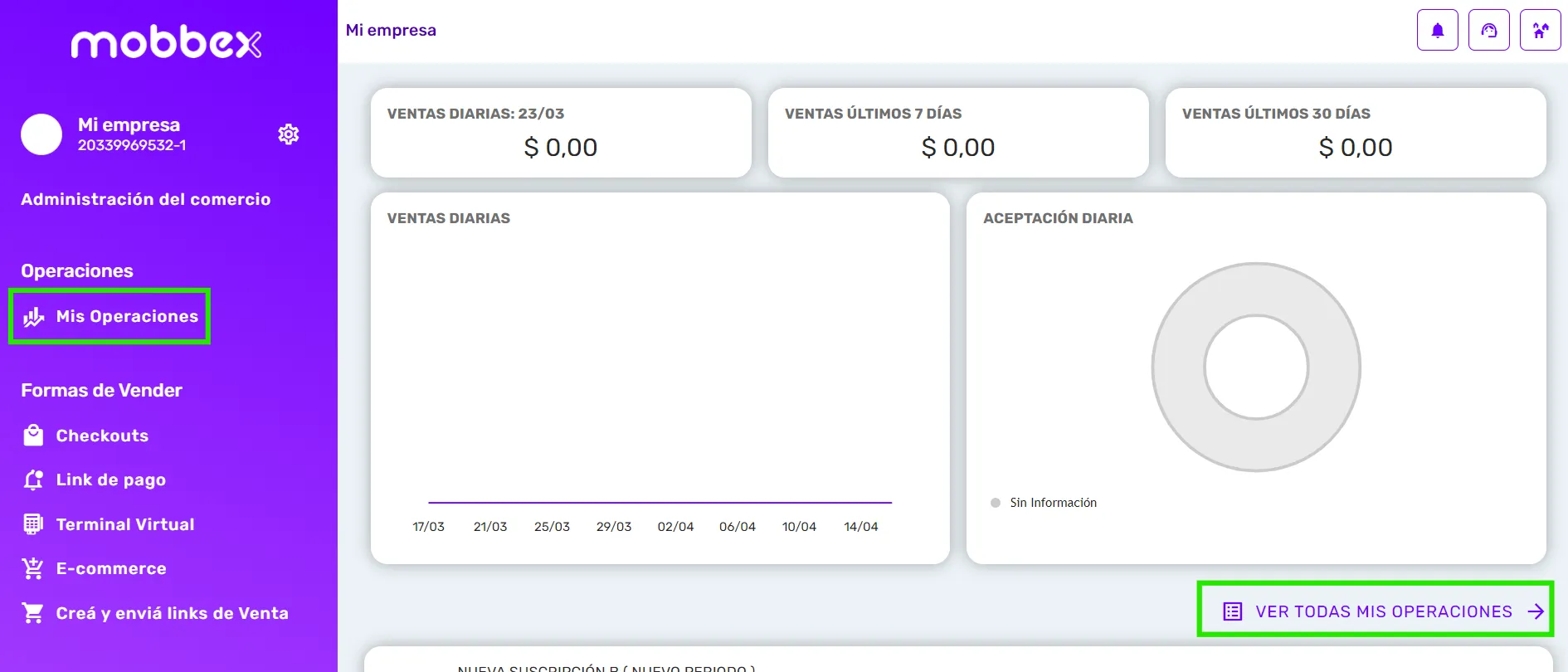Click the 17/03 date on the chart axis
The image size is (1568, 672).
point(429,527)
